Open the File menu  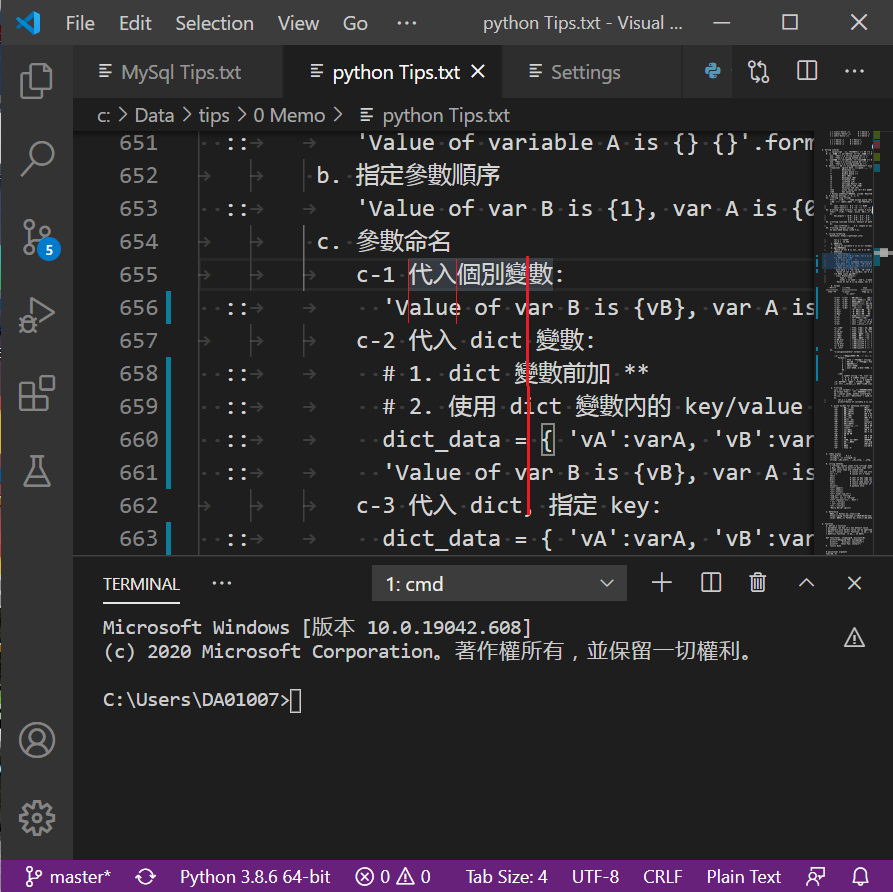pos(80,23)
